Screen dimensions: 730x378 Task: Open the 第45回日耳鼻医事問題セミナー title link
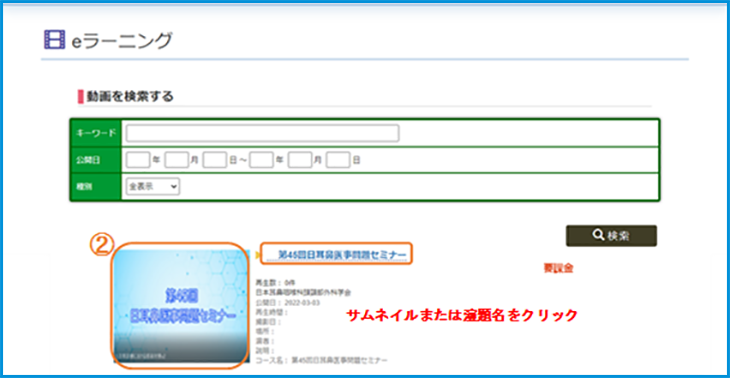tap(342, 255)
